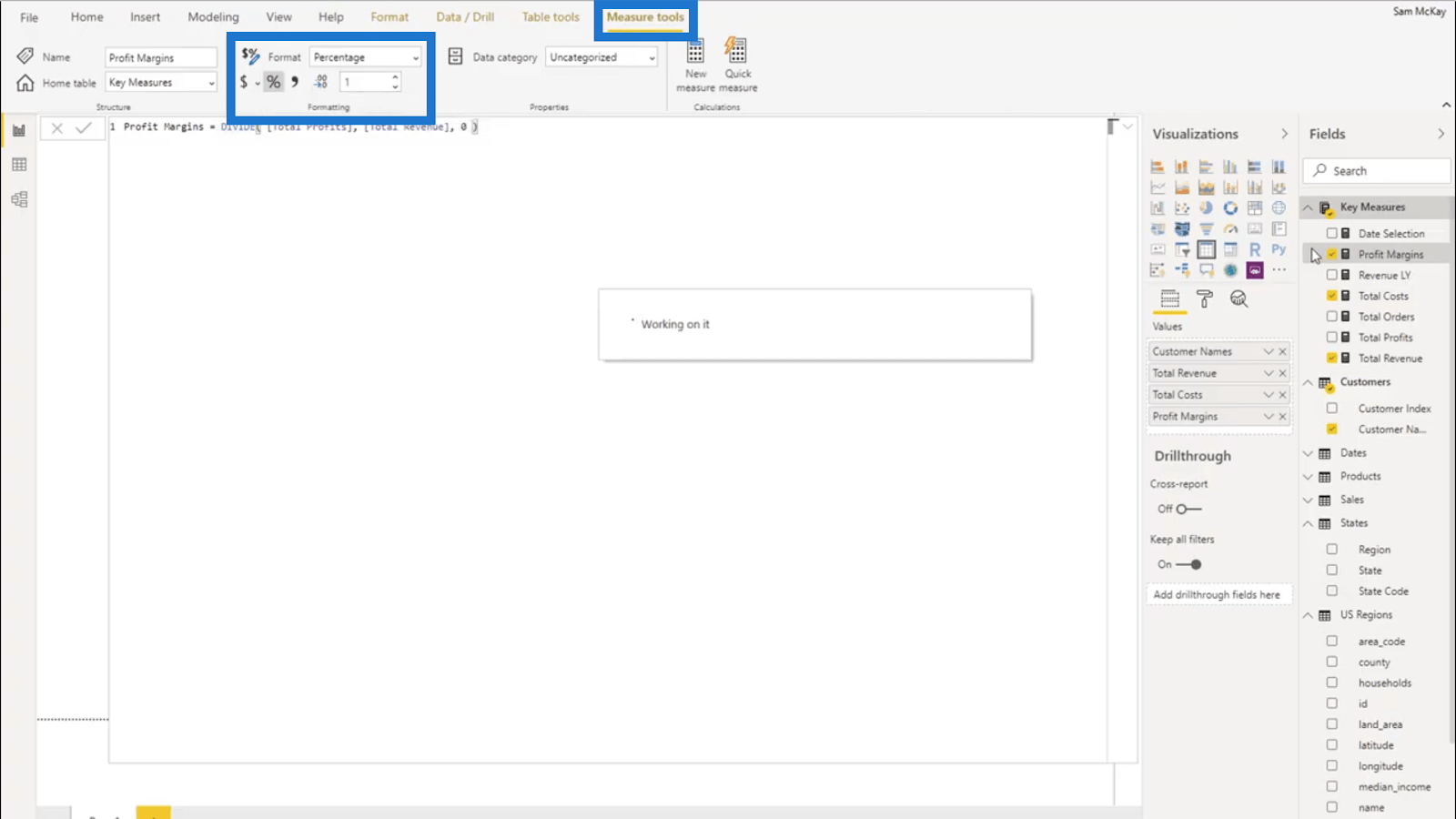Select the funnel visual
This screenshot has width=1456, height=819.
pyautogui.click(x=1206, y=228)
